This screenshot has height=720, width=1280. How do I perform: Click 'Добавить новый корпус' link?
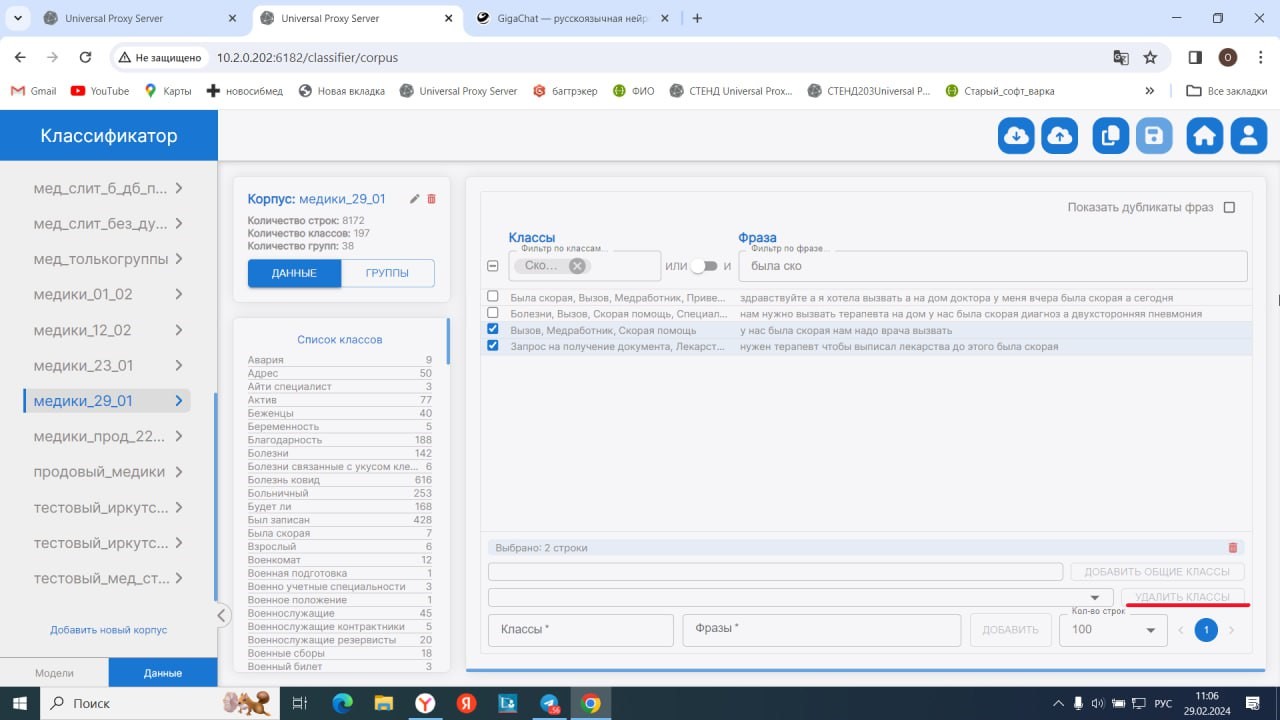point(108,630)
